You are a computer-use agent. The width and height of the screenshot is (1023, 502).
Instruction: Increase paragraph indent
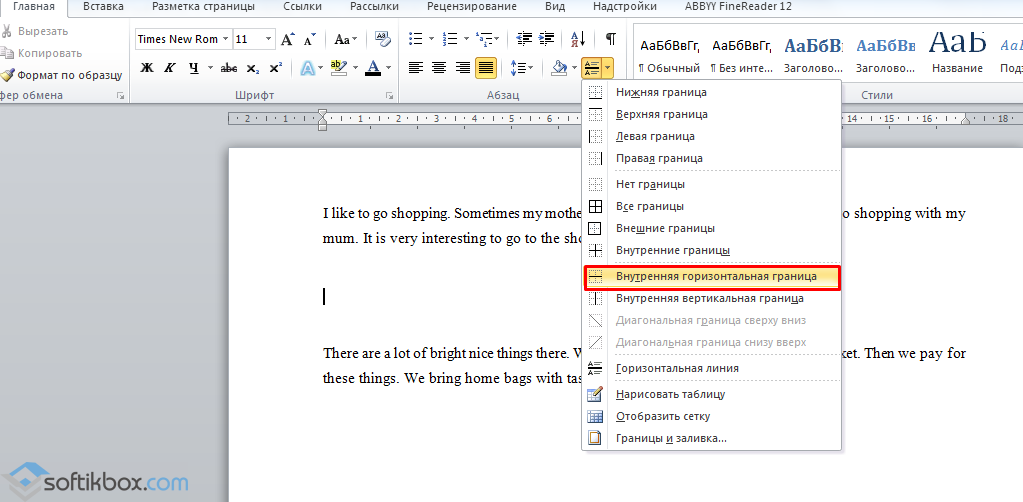546,40
